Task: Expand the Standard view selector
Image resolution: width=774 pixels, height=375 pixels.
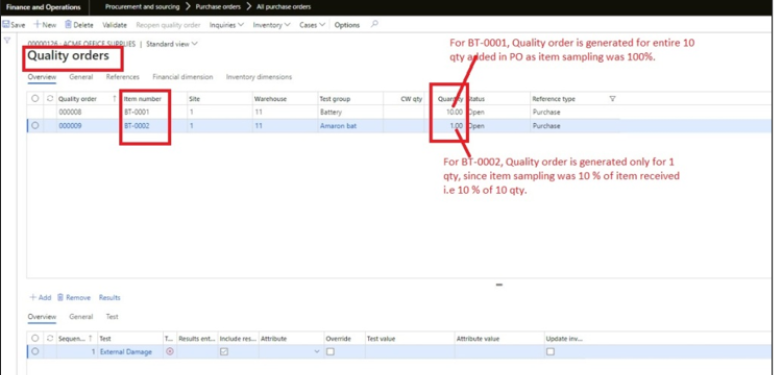Action: [172, 44]
